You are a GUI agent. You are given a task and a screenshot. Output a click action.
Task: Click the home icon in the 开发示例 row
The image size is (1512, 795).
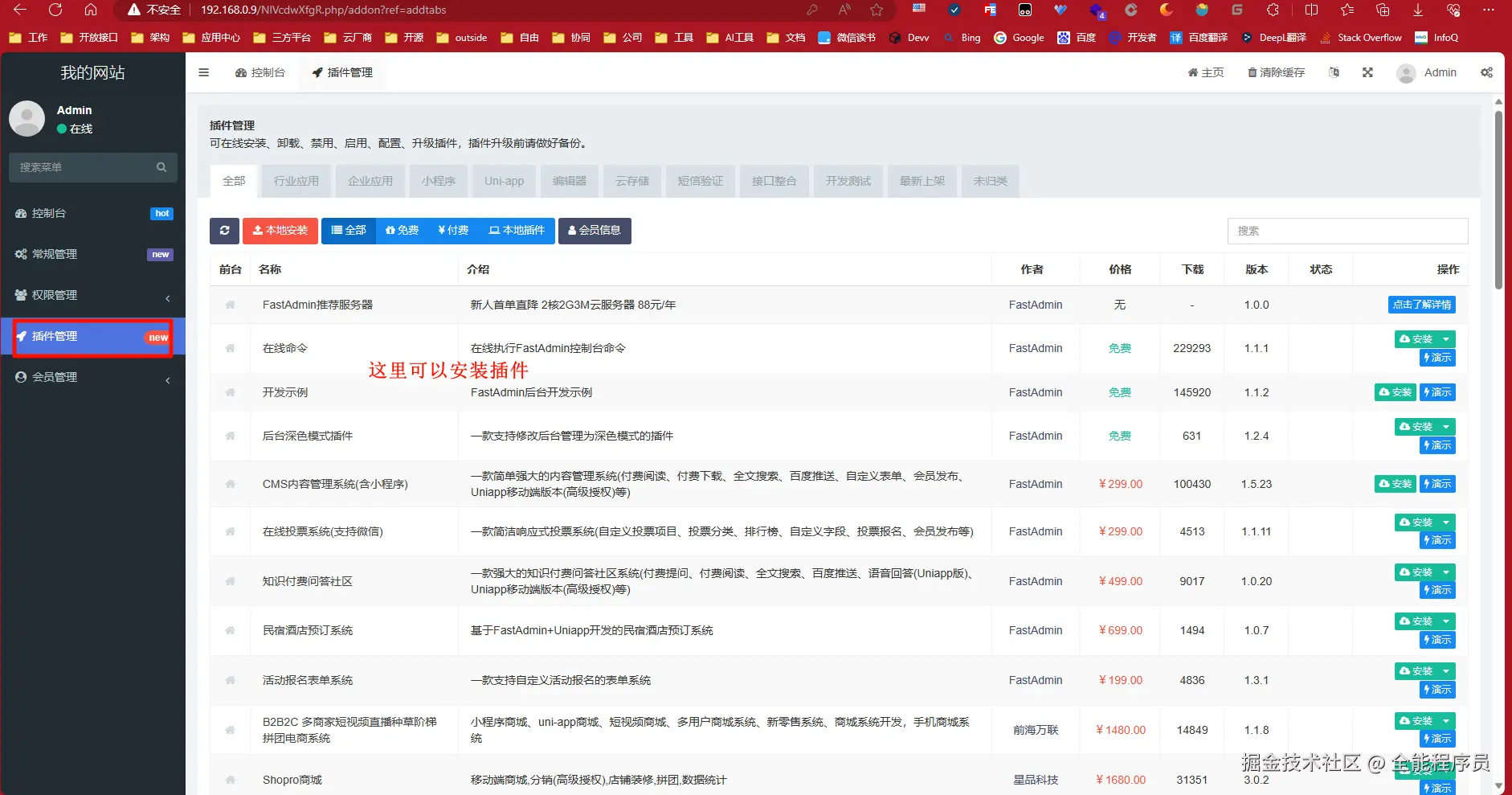tap(230, 392)
